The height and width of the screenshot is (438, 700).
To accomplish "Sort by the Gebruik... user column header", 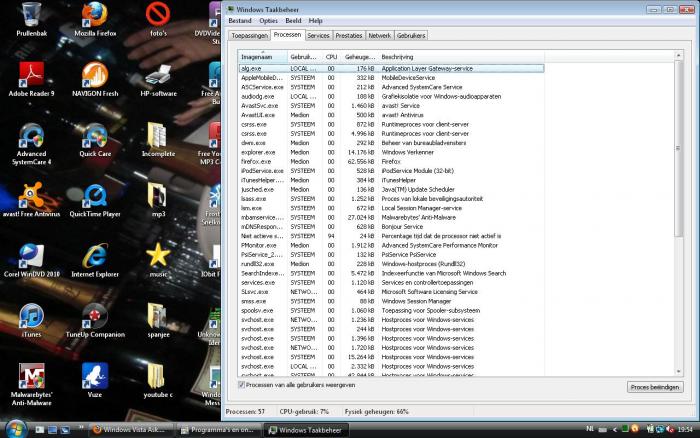I will tap(304, 57).
